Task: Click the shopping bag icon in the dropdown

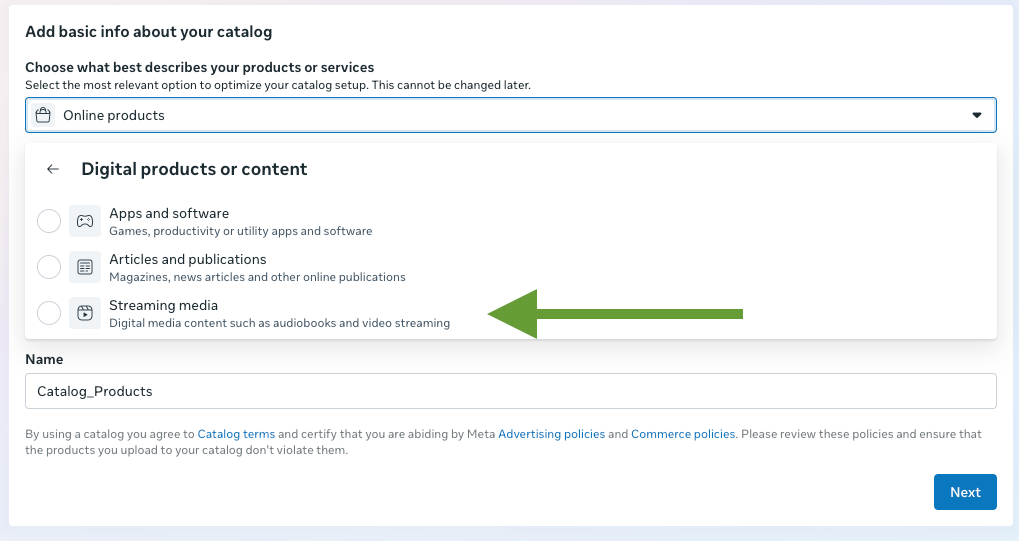Action: coord(43,115)
